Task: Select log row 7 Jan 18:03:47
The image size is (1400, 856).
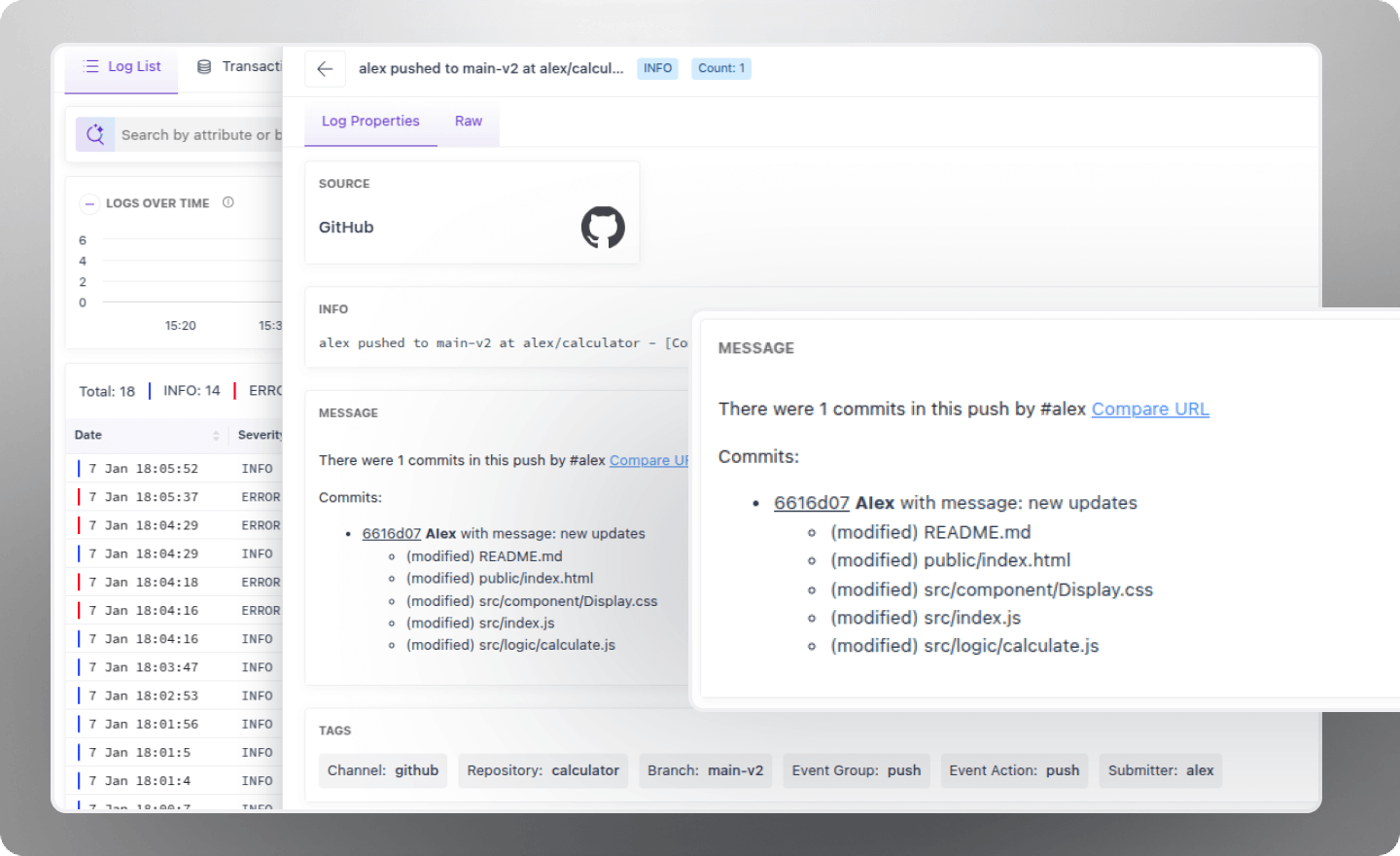Action: pos(175,667)
